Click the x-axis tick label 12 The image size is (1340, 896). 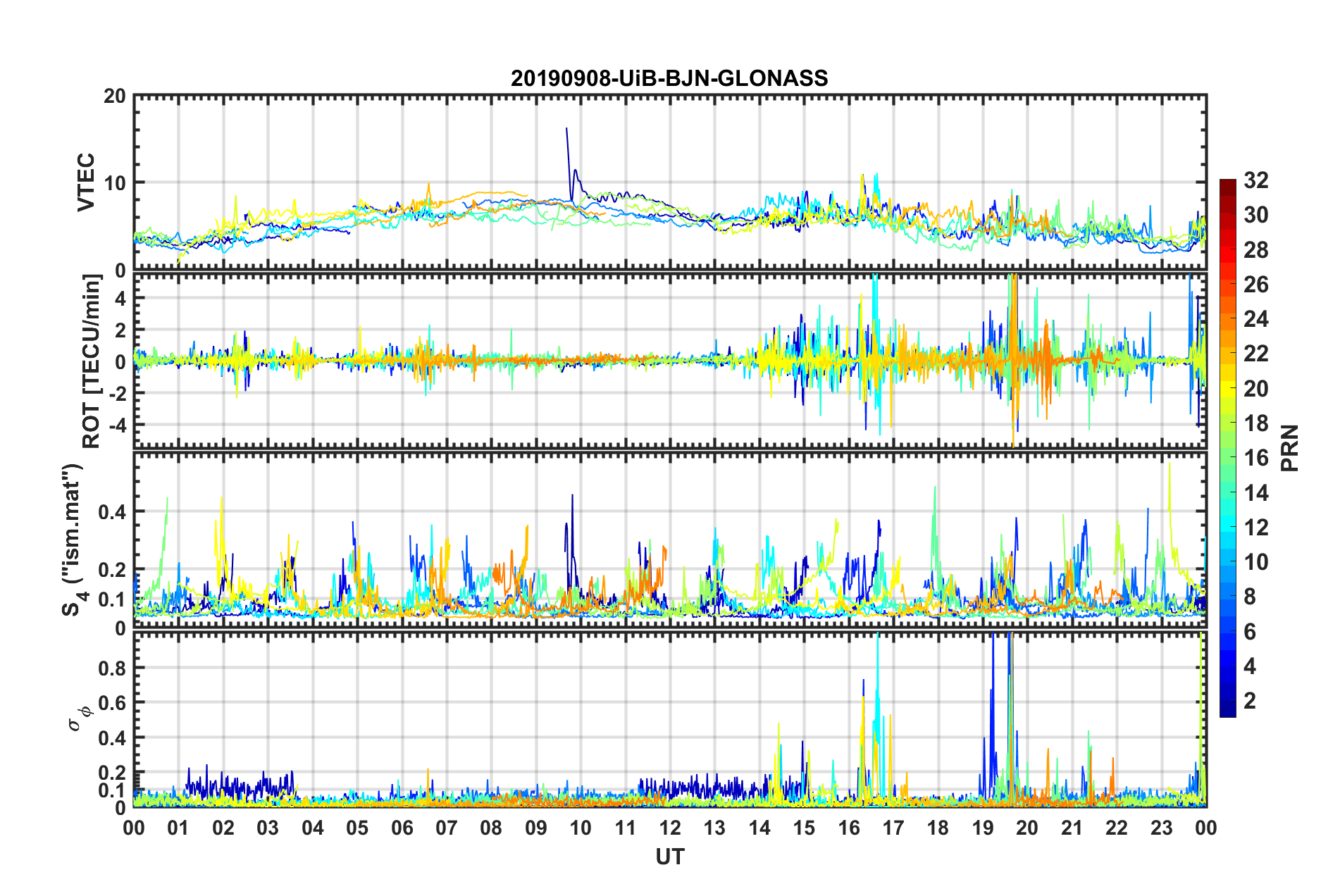tap(670, 827)
